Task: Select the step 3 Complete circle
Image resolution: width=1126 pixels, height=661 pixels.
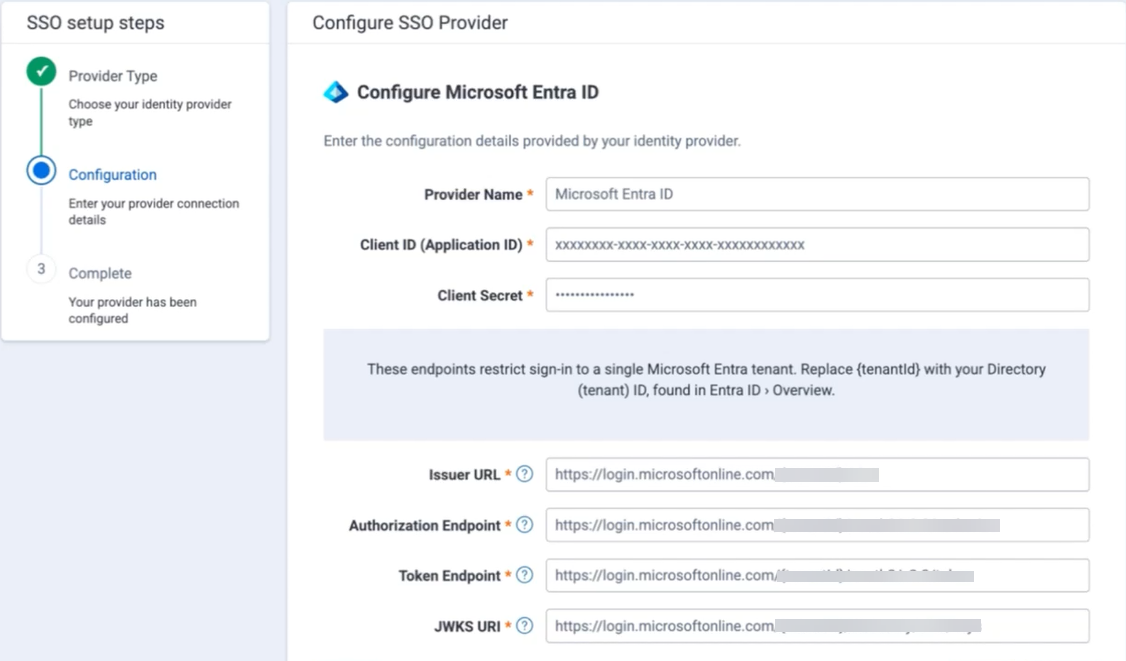Action: pos(42,269)
